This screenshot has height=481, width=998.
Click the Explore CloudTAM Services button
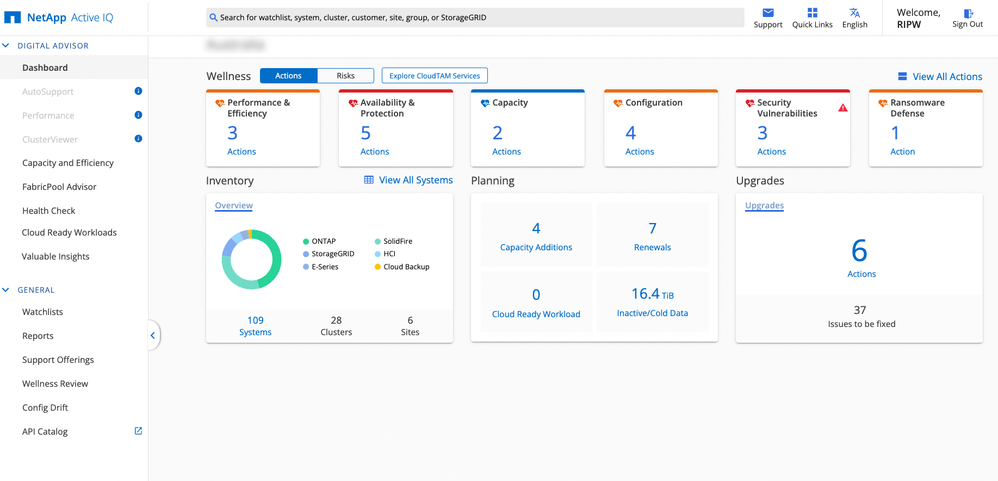pos(434,76)
